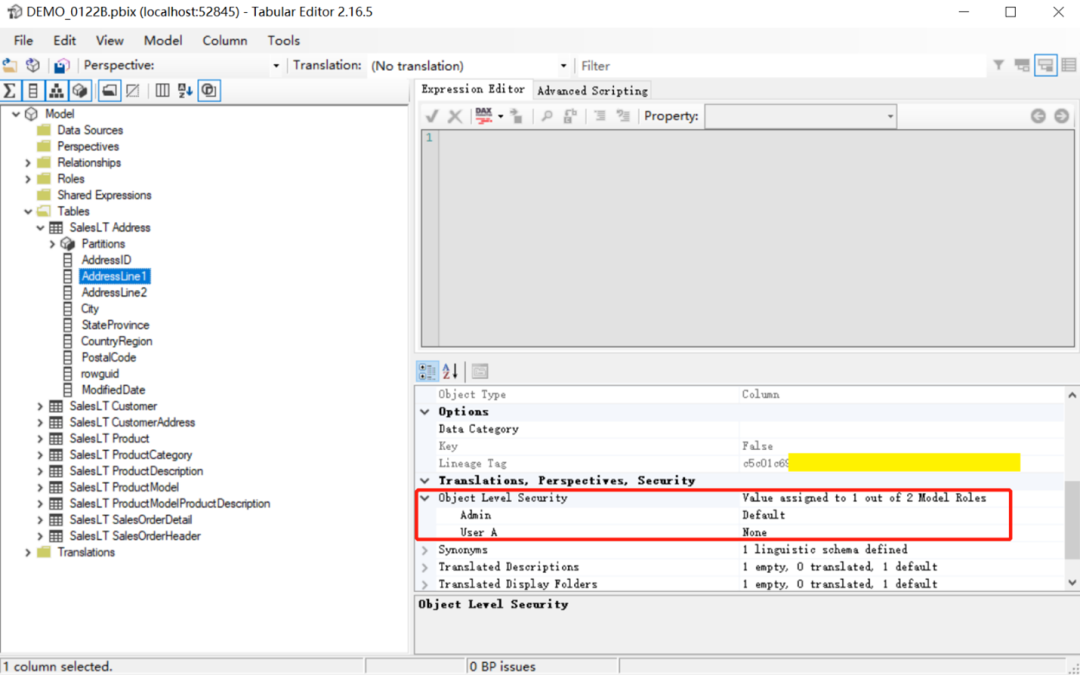
Task: Click the User A security value None
Action: (x=754, y=532)
